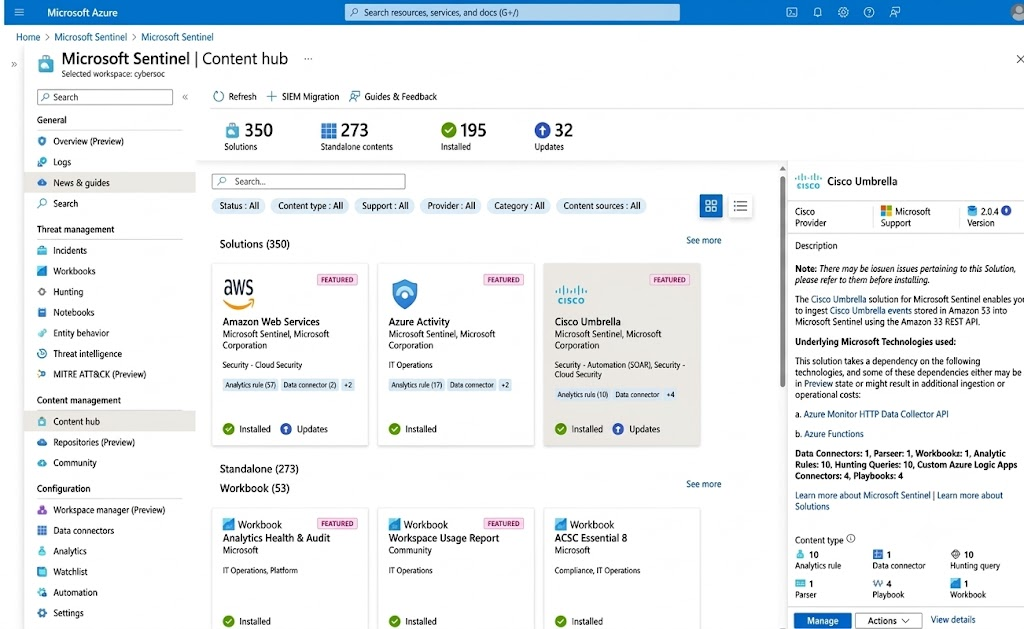Open the Support : All filter
Screen dimensions: 1024x629
tap(385, 206)
